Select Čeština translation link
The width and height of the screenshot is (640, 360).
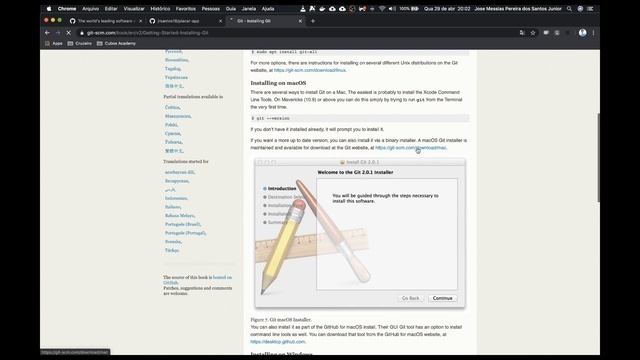pos(173,107)
